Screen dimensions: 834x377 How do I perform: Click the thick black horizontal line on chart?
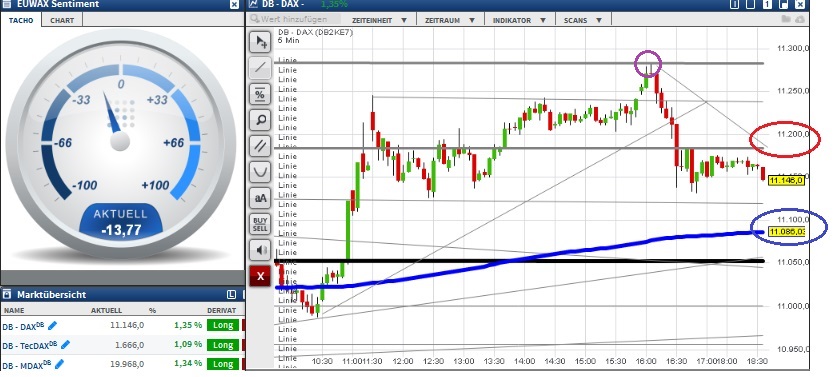pos(519,261)
